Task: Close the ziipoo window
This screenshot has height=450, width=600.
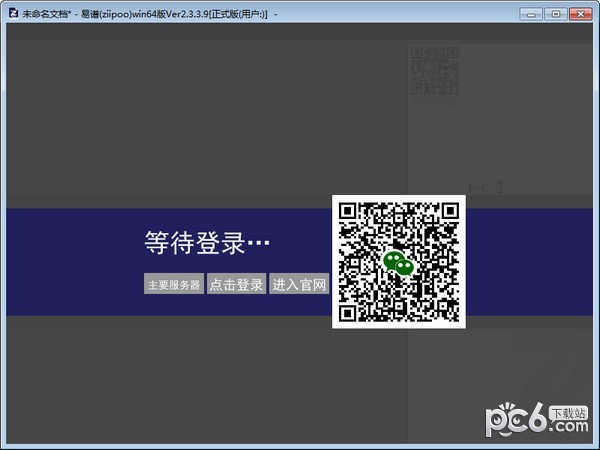Action: click(x=580, y=14)
